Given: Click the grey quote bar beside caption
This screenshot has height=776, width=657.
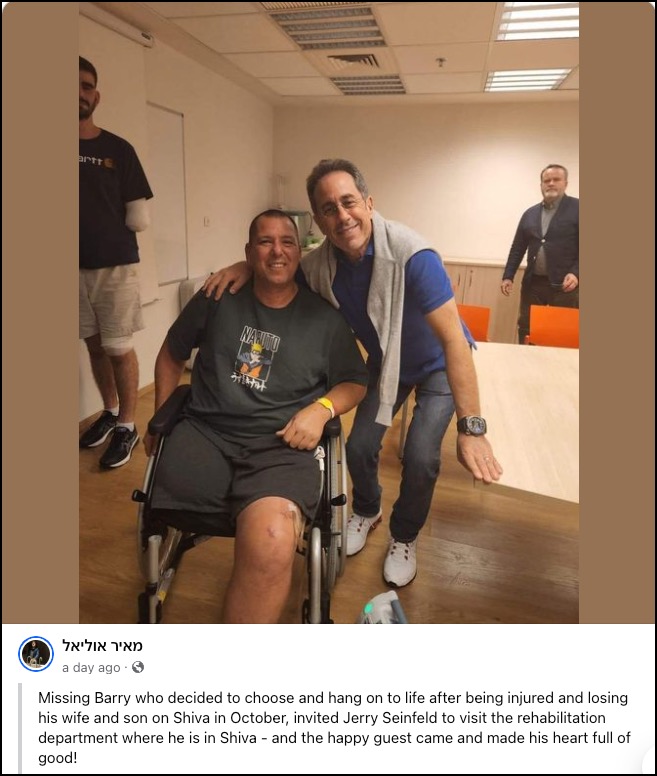Looking at the screenshot, I should click(20, 728).
